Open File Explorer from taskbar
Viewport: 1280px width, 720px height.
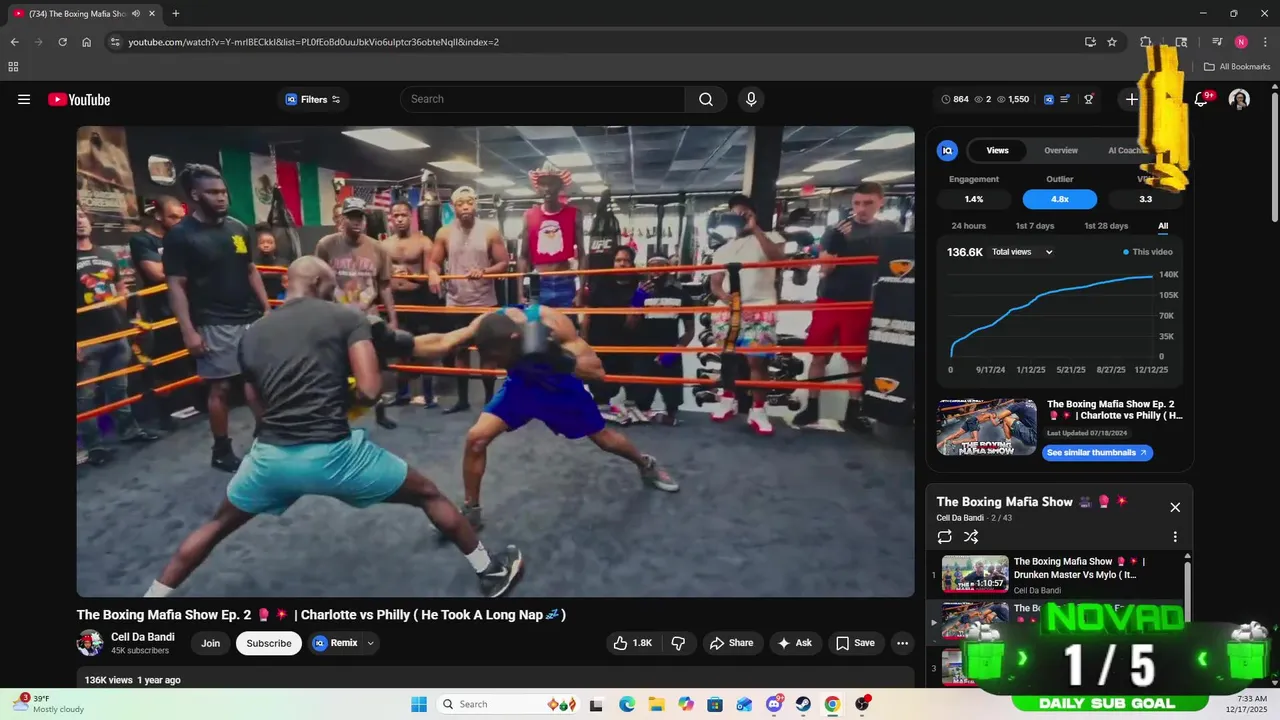coord(656,704)
